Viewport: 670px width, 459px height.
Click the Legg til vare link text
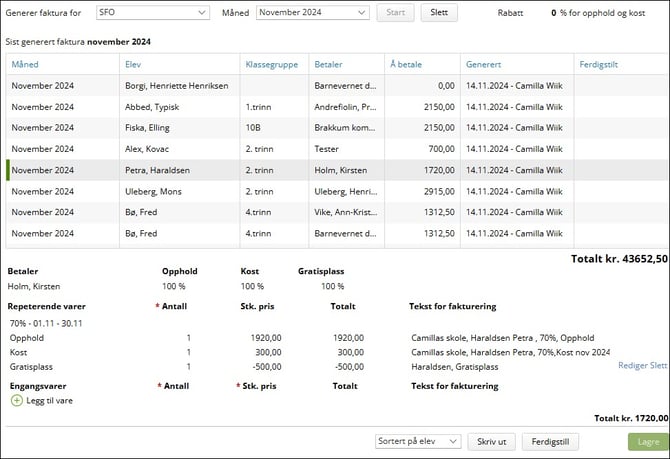(49, 400)
